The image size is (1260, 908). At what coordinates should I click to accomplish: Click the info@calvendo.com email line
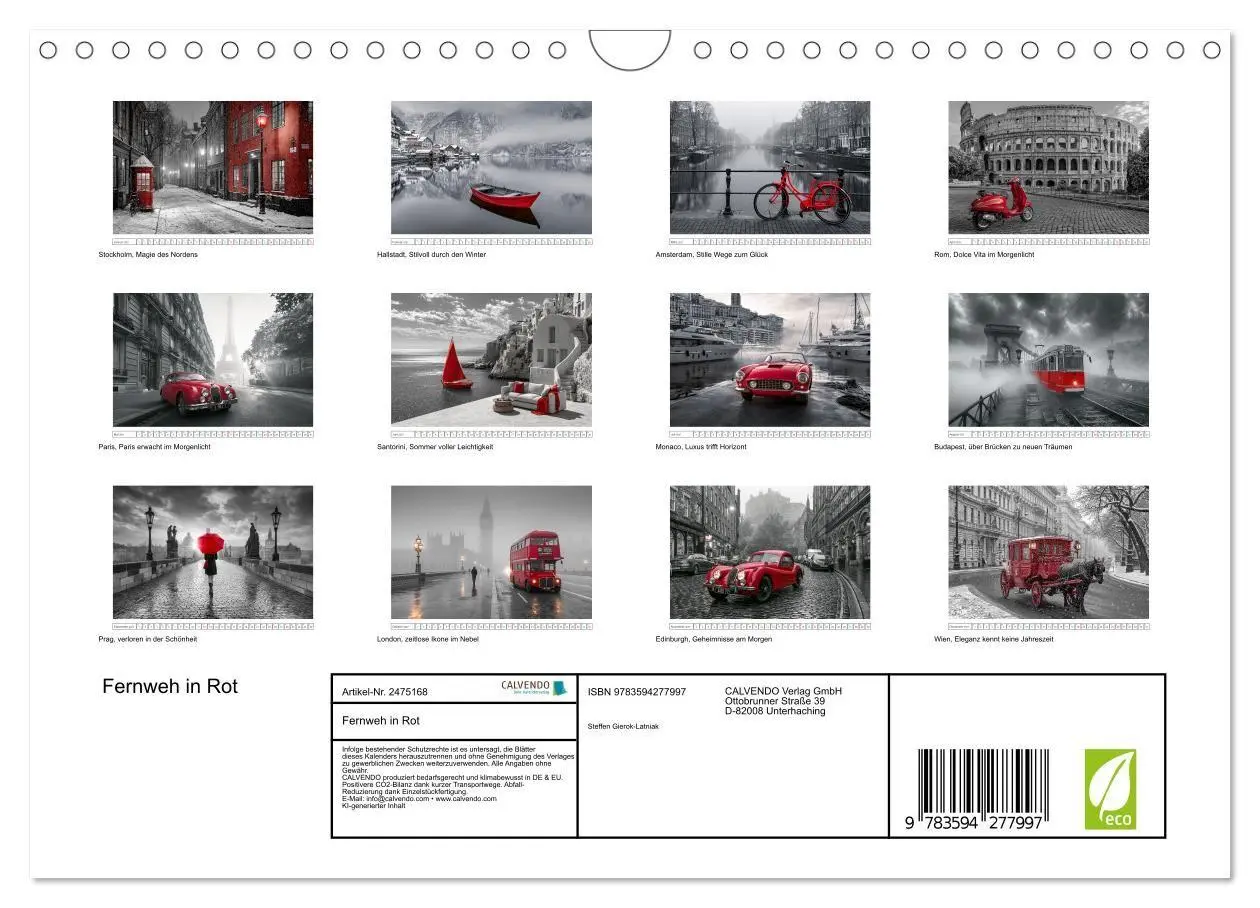point(419,799)
